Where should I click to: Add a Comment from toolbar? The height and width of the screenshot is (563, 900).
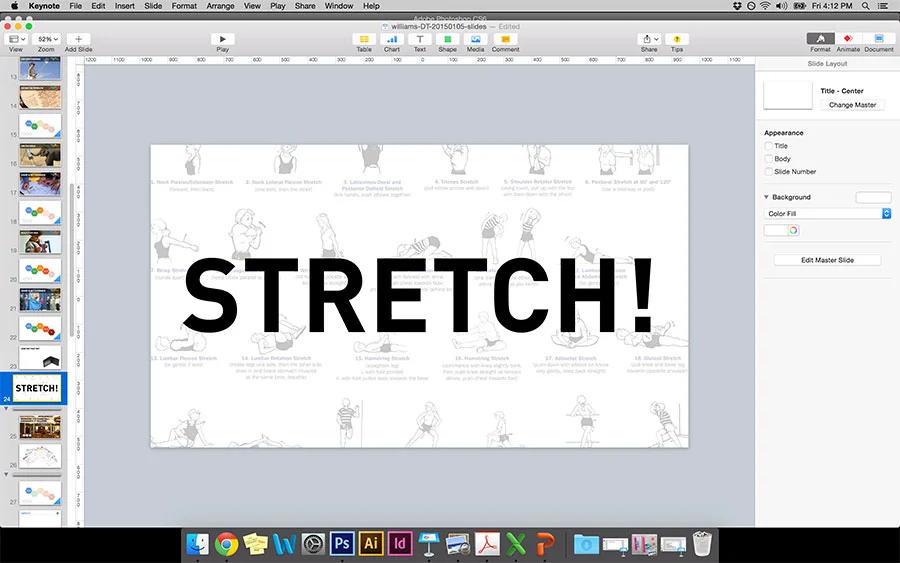click(x=506, y=39)
